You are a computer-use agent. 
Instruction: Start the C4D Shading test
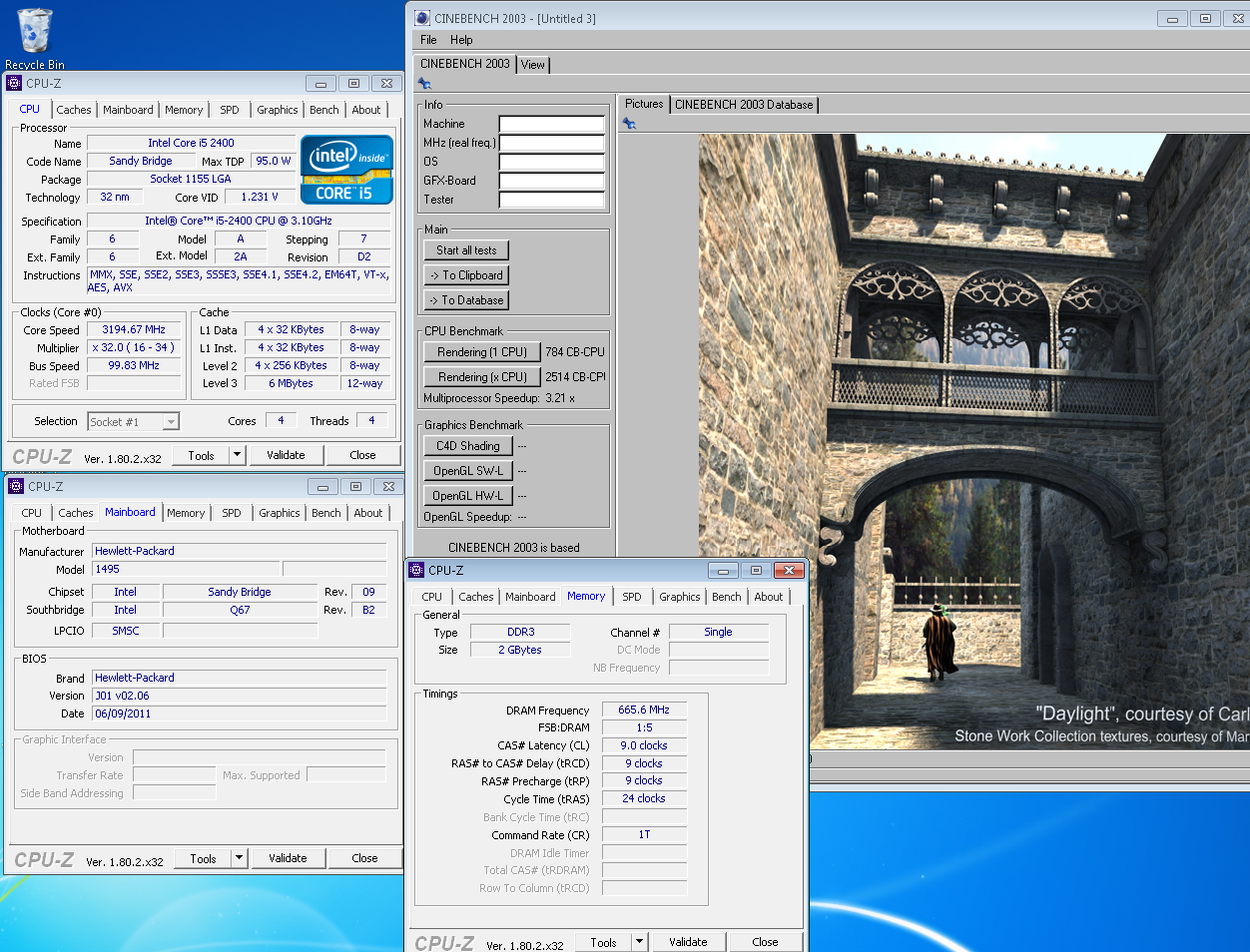click(468, 446)
